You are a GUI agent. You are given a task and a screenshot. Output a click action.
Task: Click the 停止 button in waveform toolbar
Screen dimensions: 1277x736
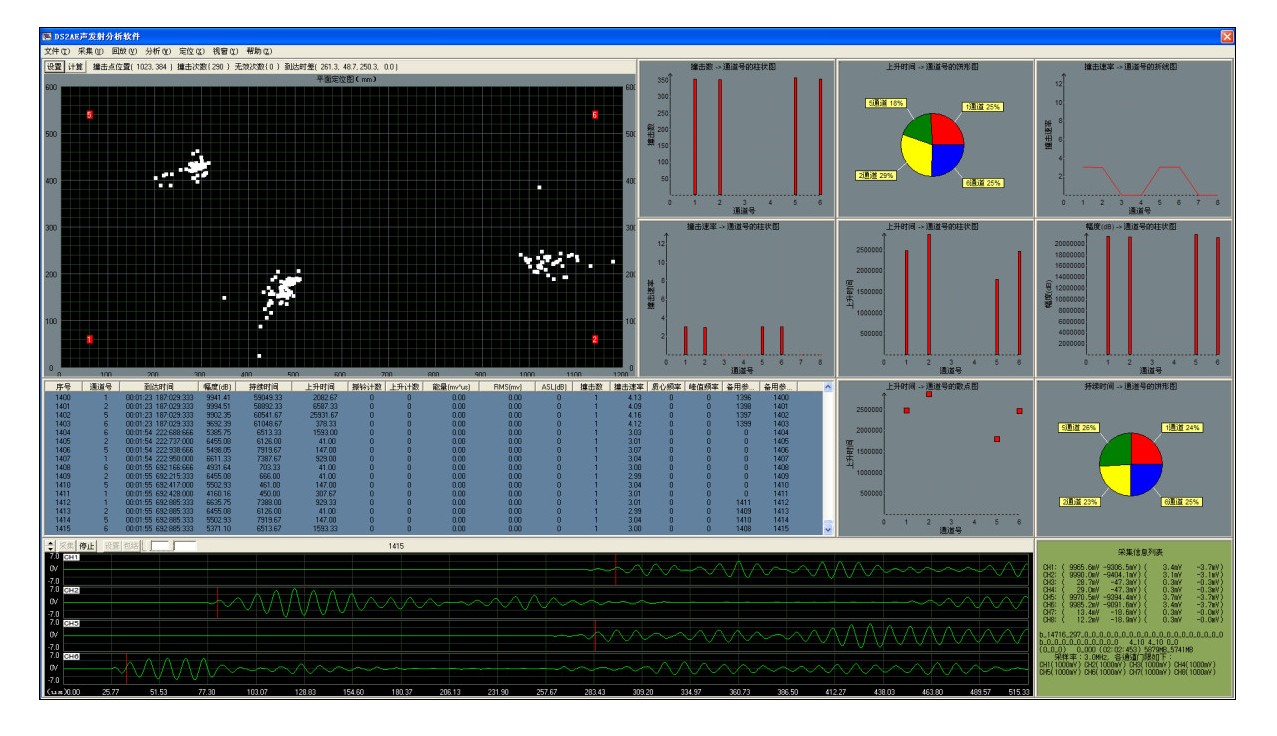(x=87, y=546)
